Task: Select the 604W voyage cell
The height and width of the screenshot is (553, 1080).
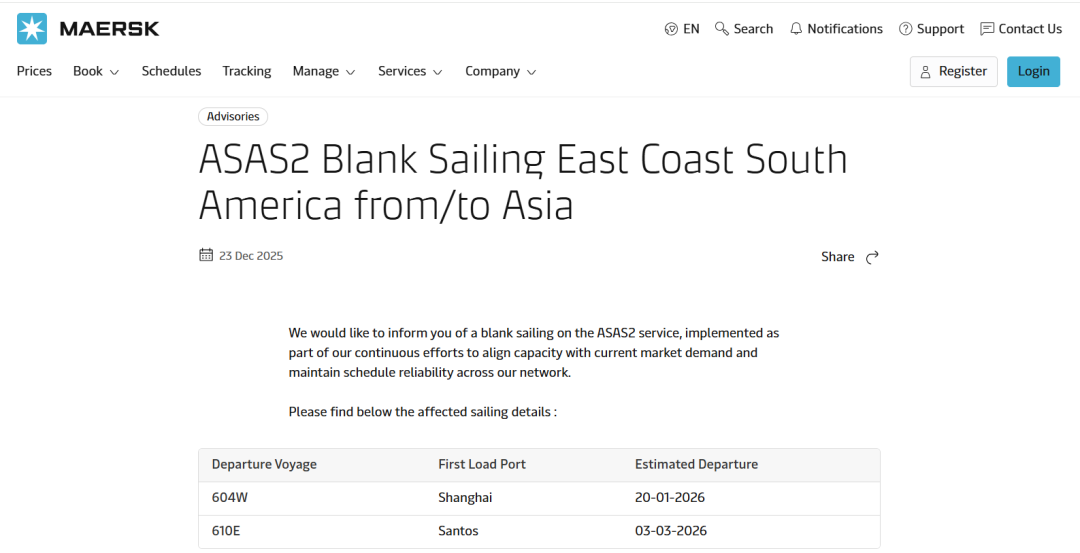Action: pos(229,497)
